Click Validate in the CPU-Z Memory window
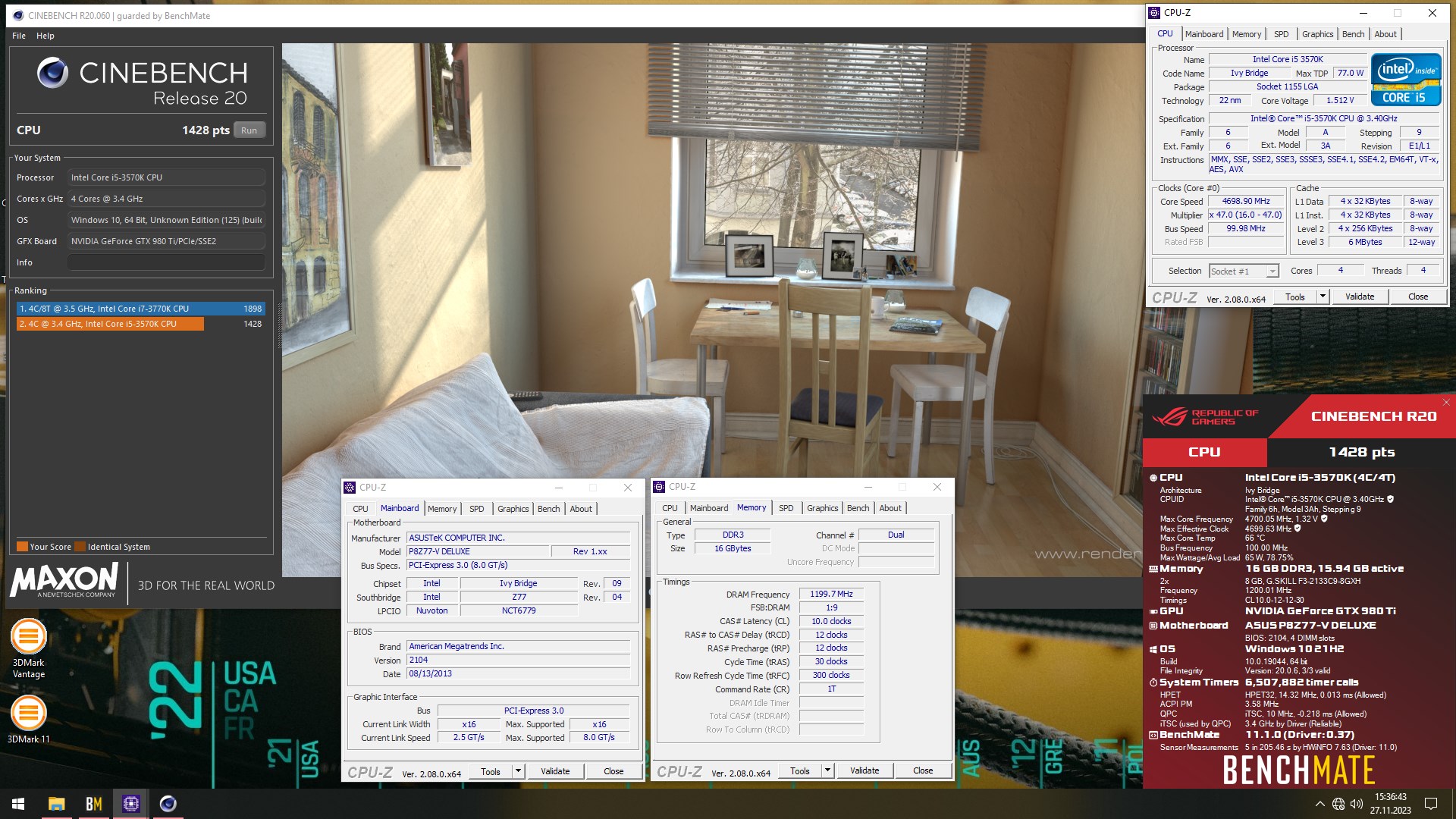Viewport: 1456px width, 819px height. [864, 770]
